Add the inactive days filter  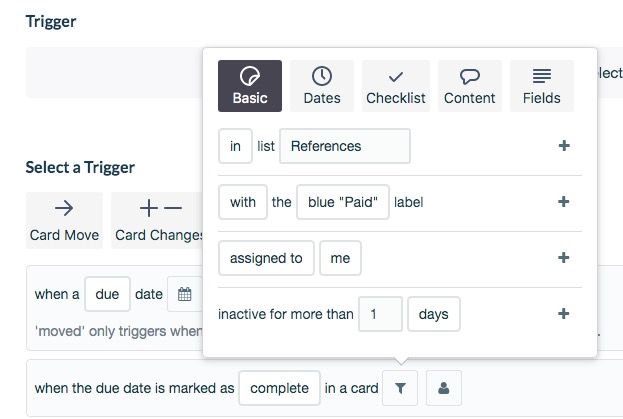pyautogui.click(x=564, y=314)
